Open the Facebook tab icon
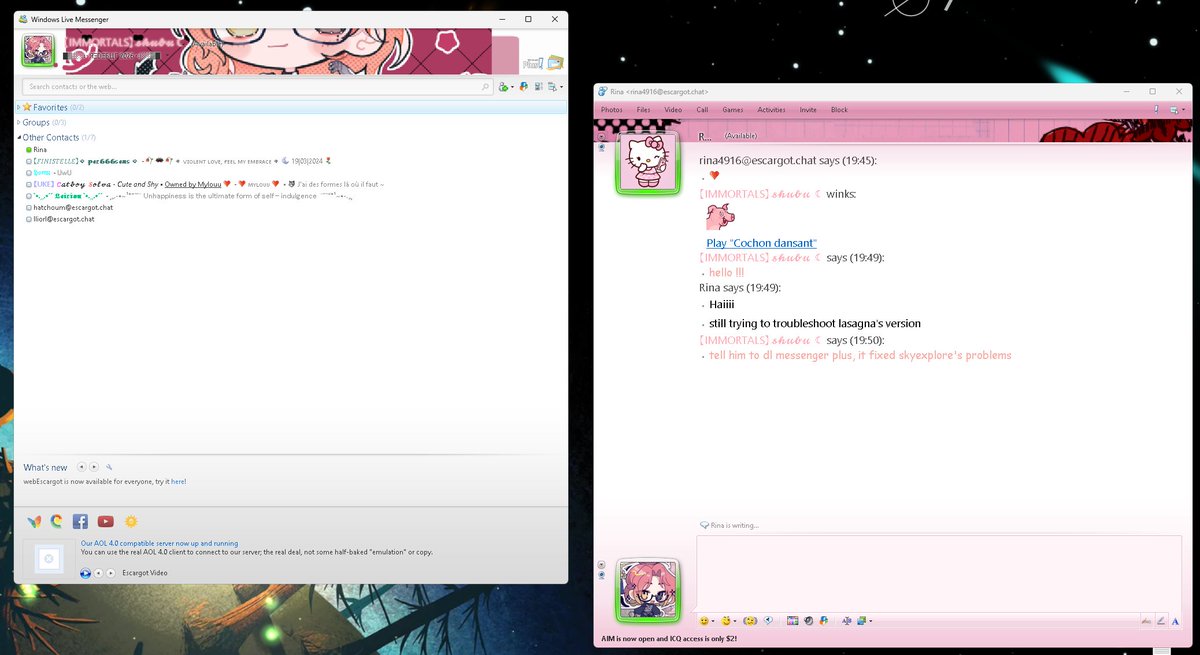The width and height of the screenshot is (1200, 655). pyautogui.click(x=80, y=521)
